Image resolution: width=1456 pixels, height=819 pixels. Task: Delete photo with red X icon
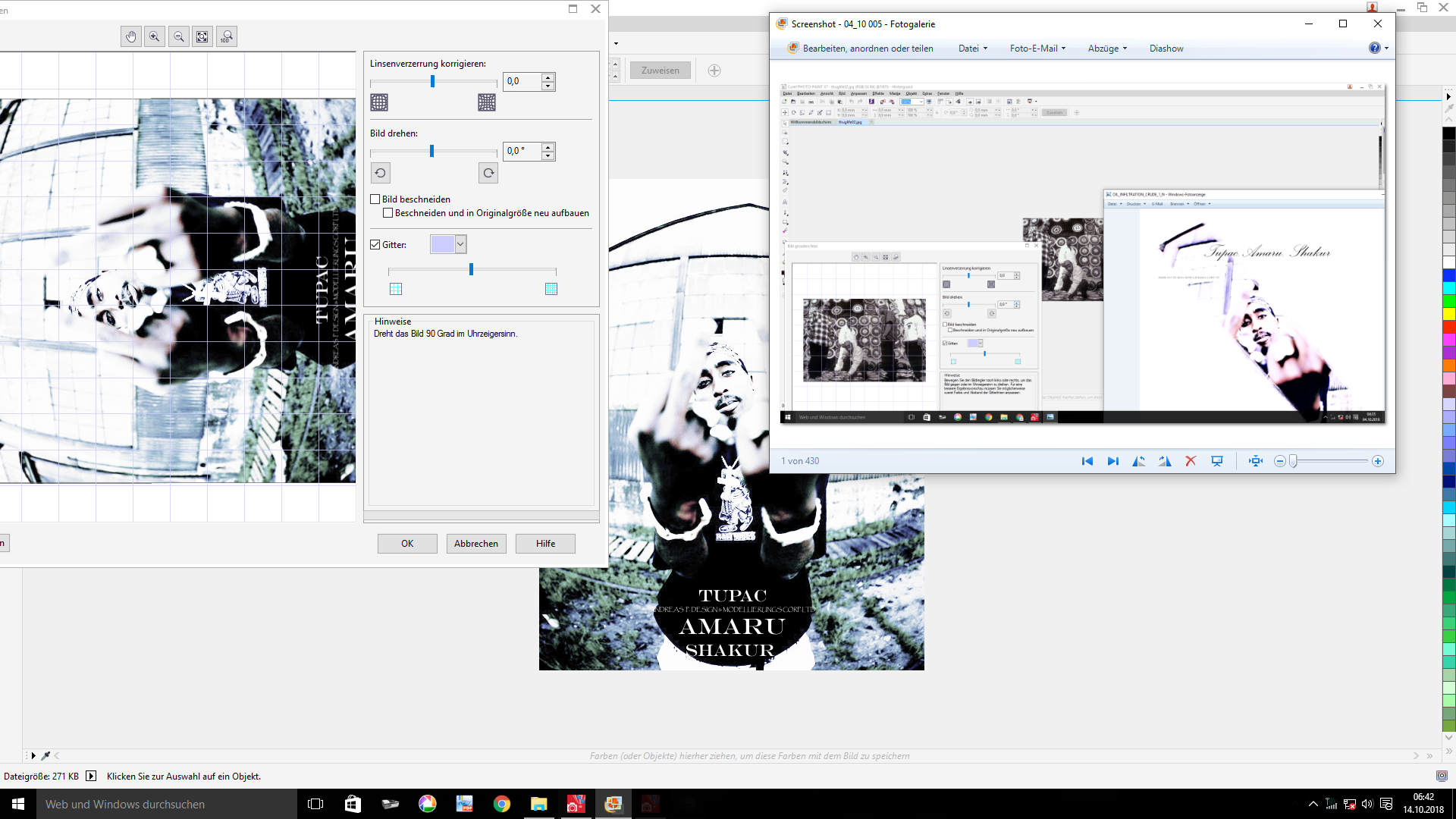click(x=1191, y=461)
